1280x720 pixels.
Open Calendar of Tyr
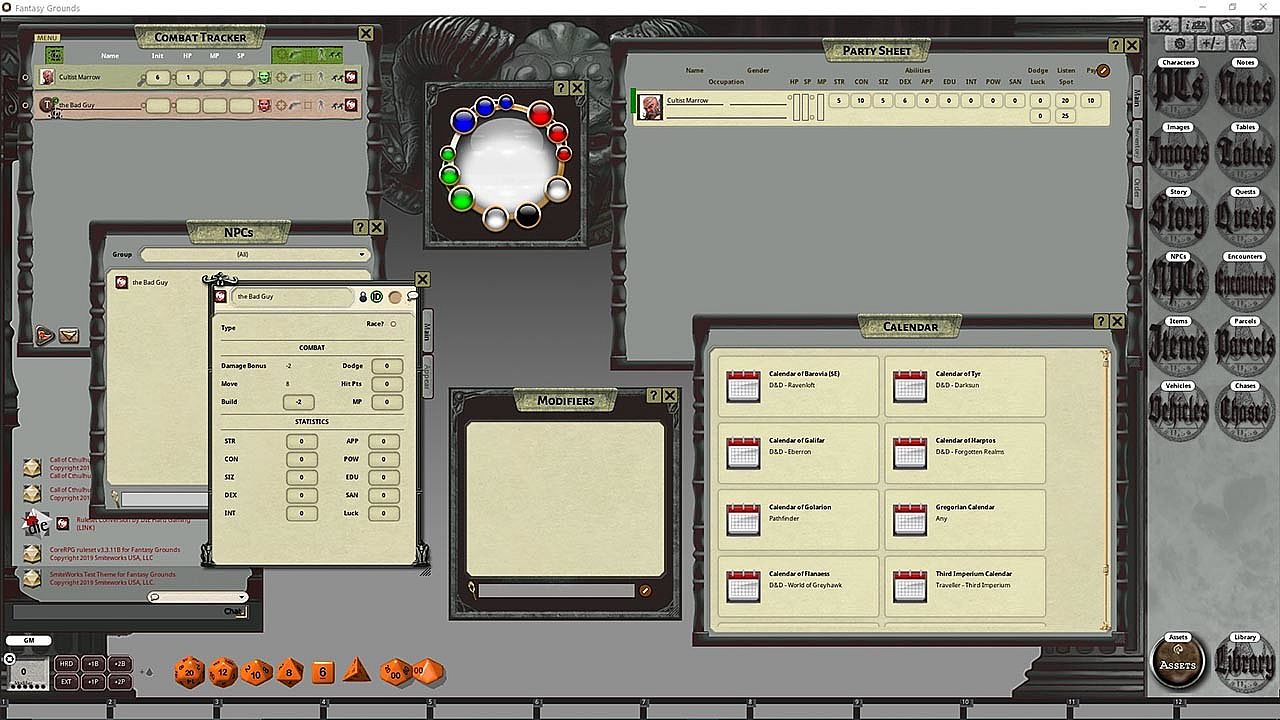[965, 386]
